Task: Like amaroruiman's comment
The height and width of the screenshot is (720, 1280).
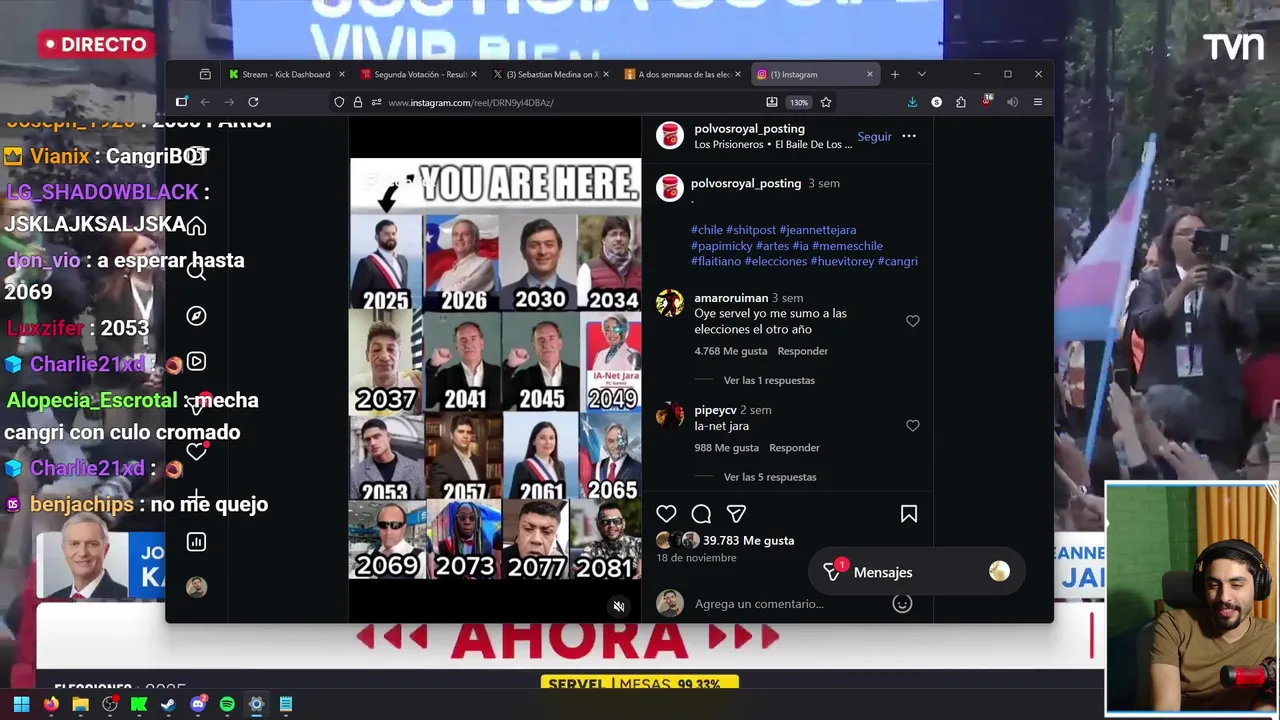Action: coord(912,321)
